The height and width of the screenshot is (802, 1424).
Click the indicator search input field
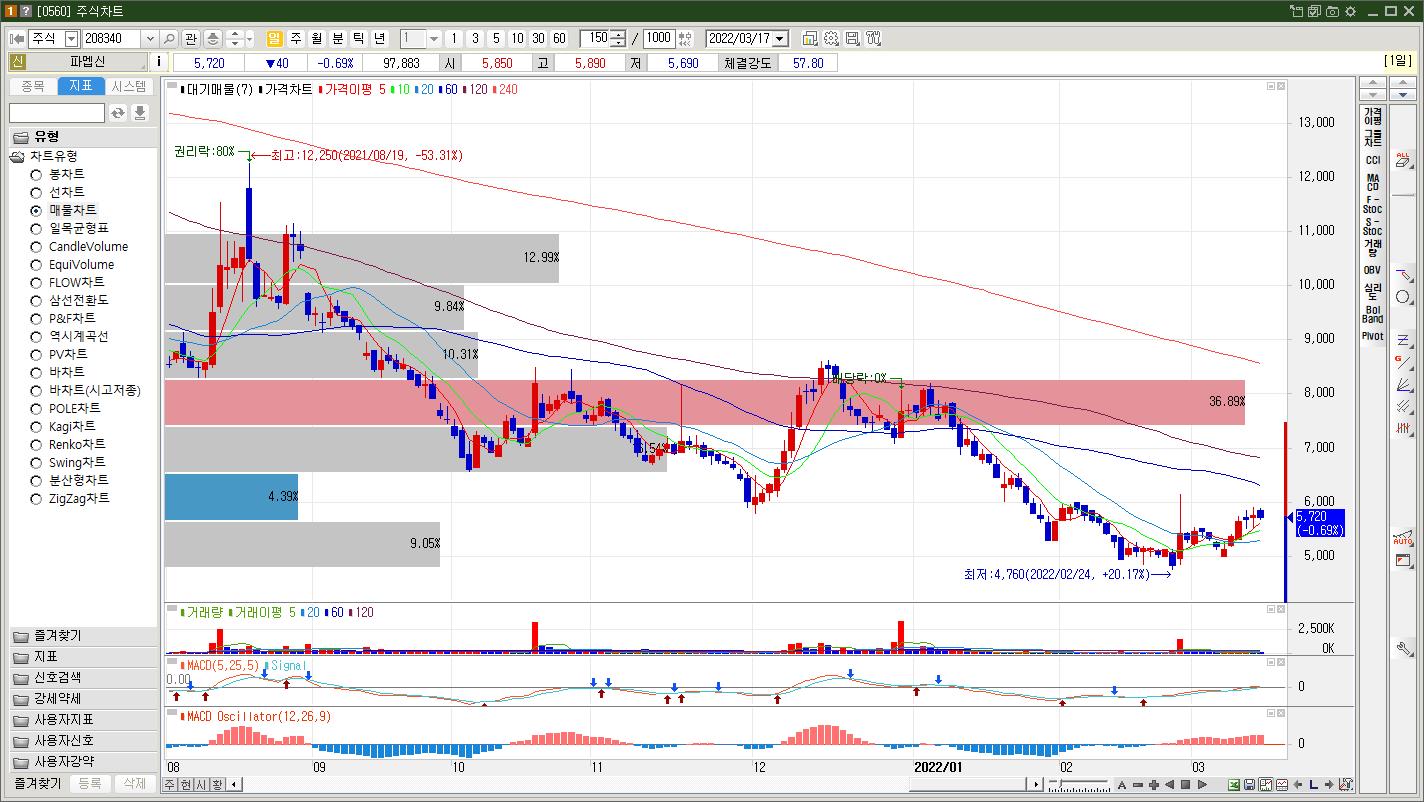click(57, 113)
